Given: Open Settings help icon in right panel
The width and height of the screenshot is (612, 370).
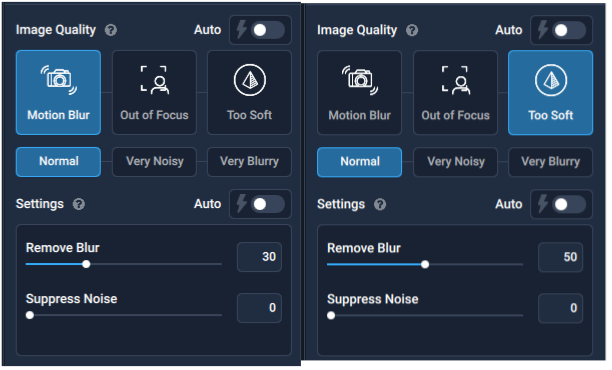Looking at the screenshot, I should [380, 204].
